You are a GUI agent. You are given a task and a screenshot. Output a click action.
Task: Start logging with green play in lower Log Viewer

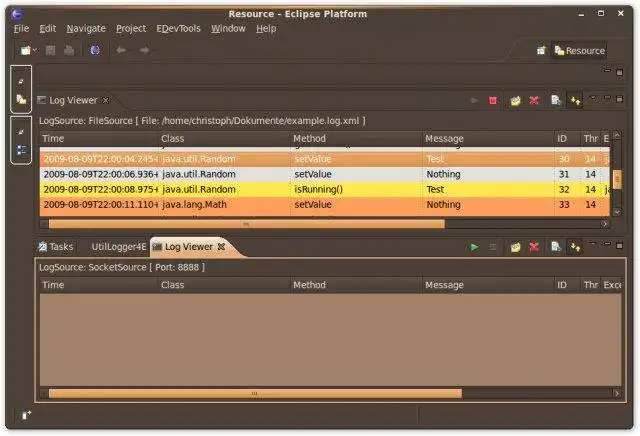[474, 247]
